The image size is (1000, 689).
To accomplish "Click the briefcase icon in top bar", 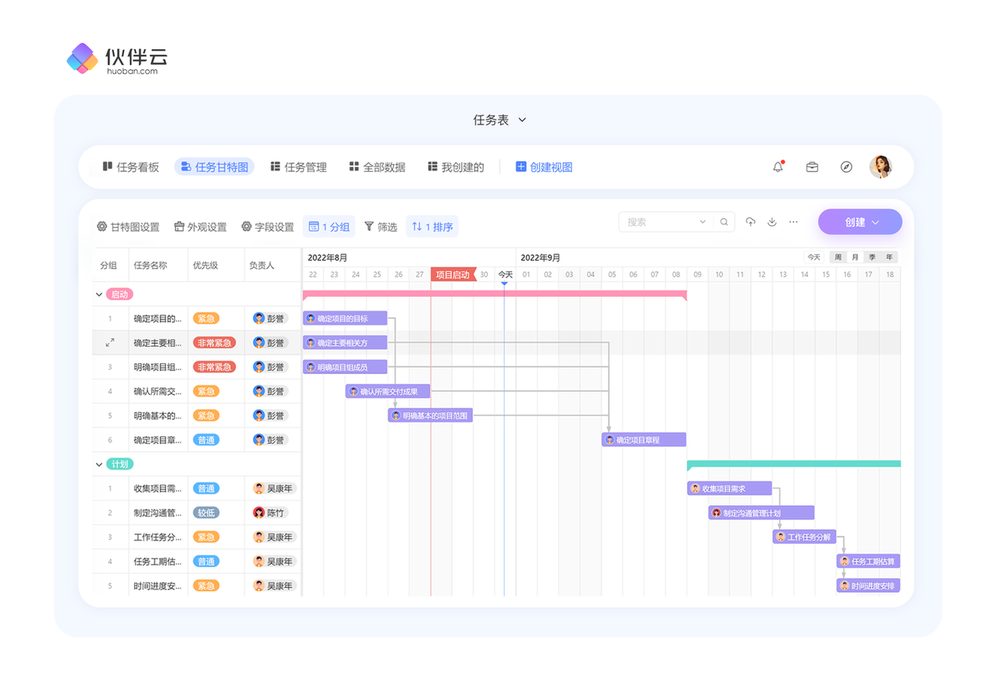I will [x=812, y=167].
